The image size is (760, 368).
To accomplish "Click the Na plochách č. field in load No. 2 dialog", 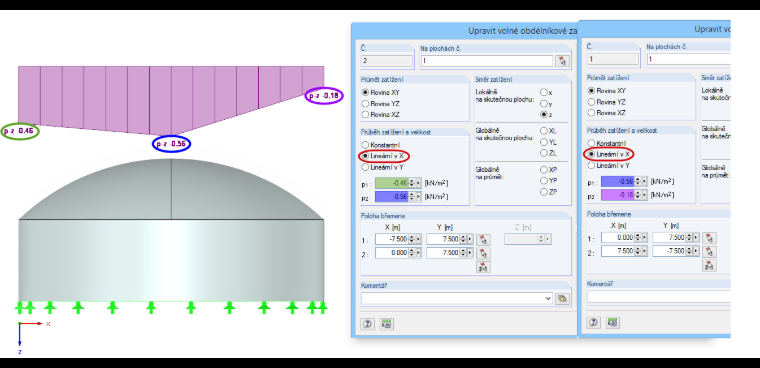I will coord(487,61).
